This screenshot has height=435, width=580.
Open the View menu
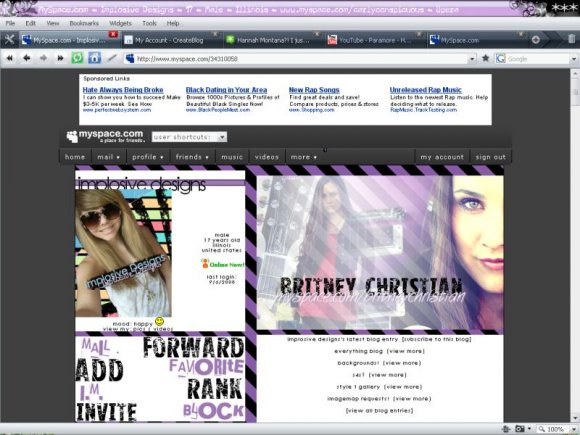(53, 23)
